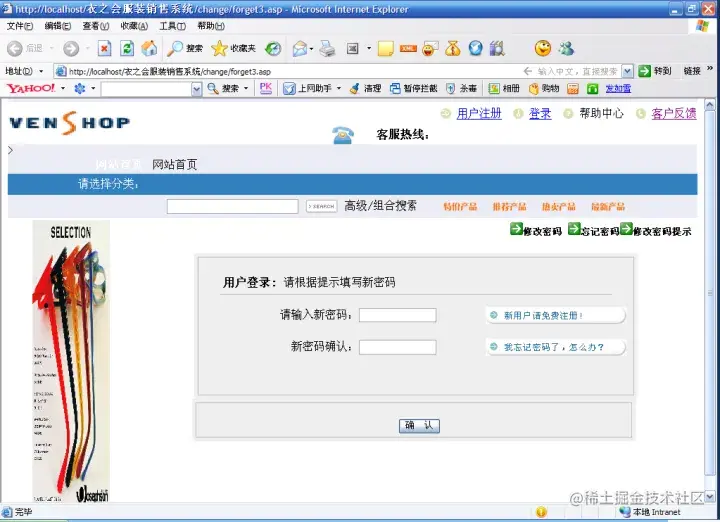Click 清理 (clean) toolbar item
The width and height of the screenshot is (720, 522).
[366, 88]
